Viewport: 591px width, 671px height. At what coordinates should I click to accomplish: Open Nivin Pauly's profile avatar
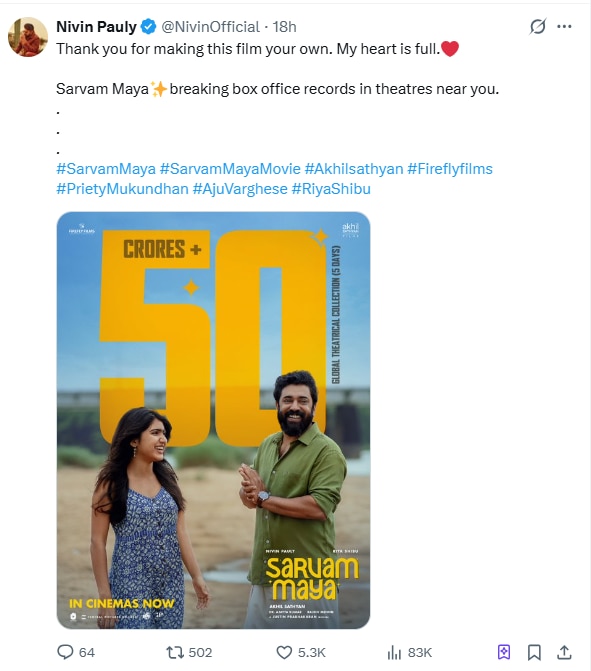point(28,37)
